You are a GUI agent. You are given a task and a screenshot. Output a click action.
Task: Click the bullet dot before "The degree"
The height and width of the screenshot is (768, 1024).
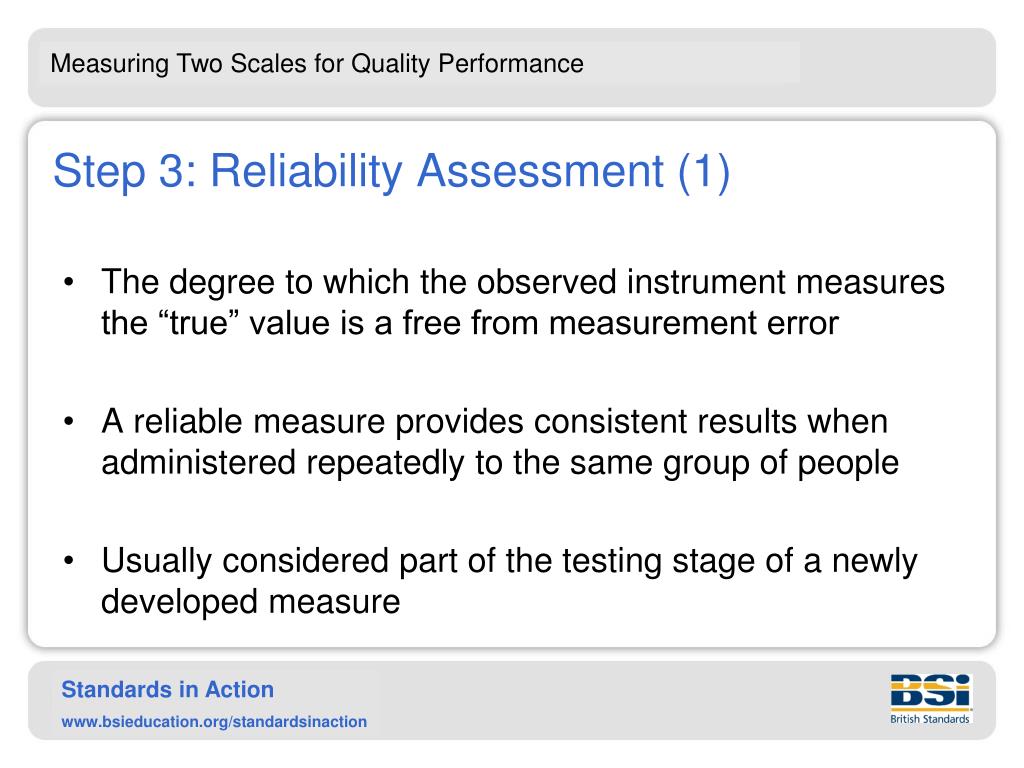point(69,282)
